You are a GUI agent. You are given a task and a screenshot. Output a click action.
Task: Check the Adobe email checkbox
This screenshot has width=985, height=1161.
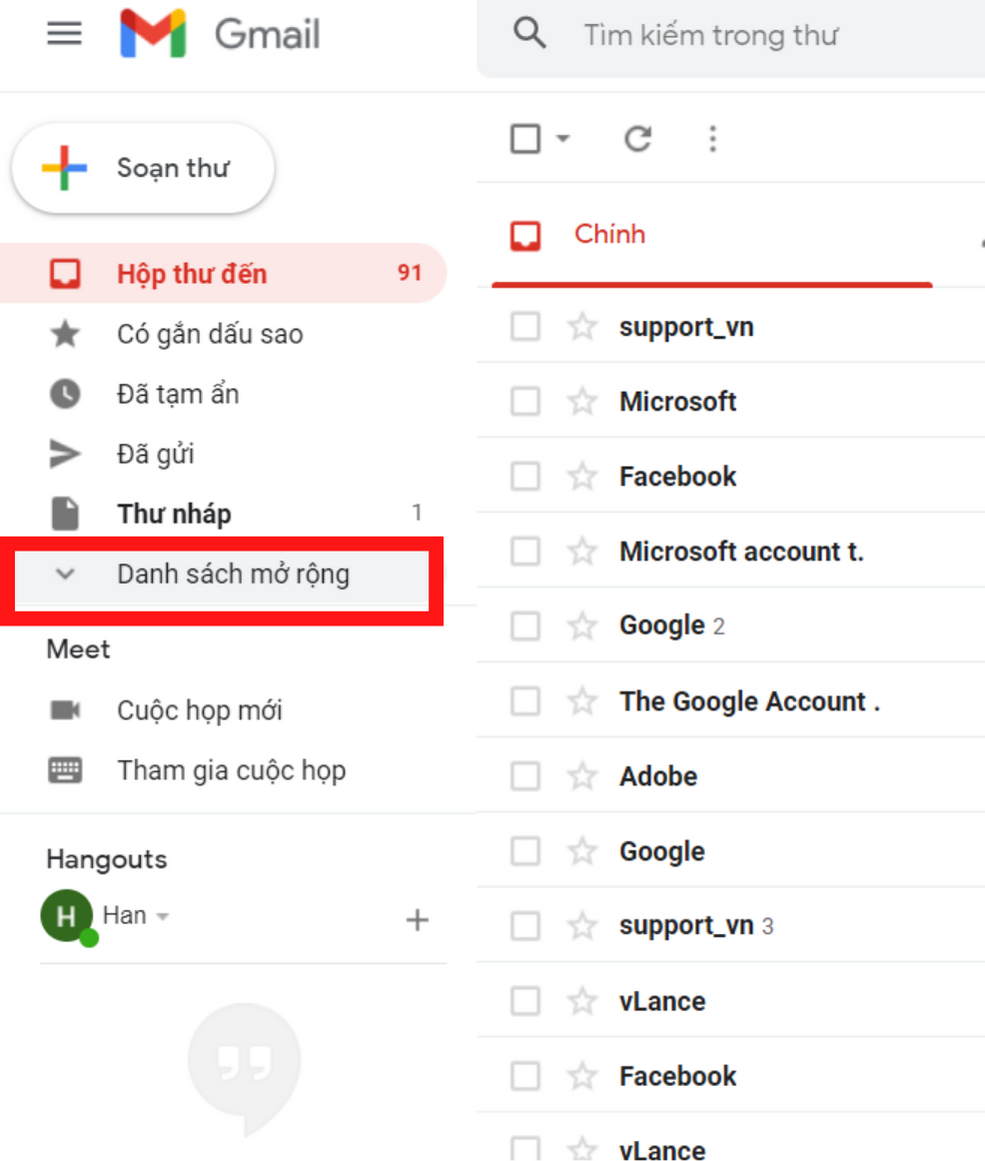tap(526, 776)
